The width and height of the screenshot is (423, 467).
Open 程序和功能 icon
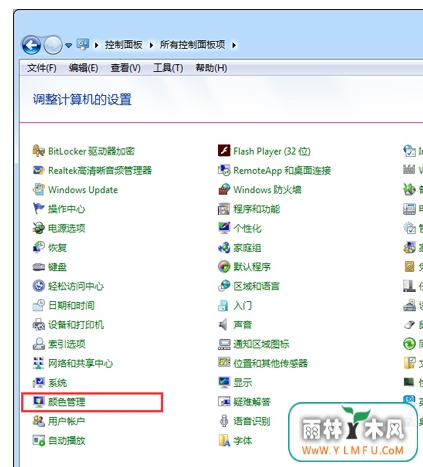[x=224, y=209]
